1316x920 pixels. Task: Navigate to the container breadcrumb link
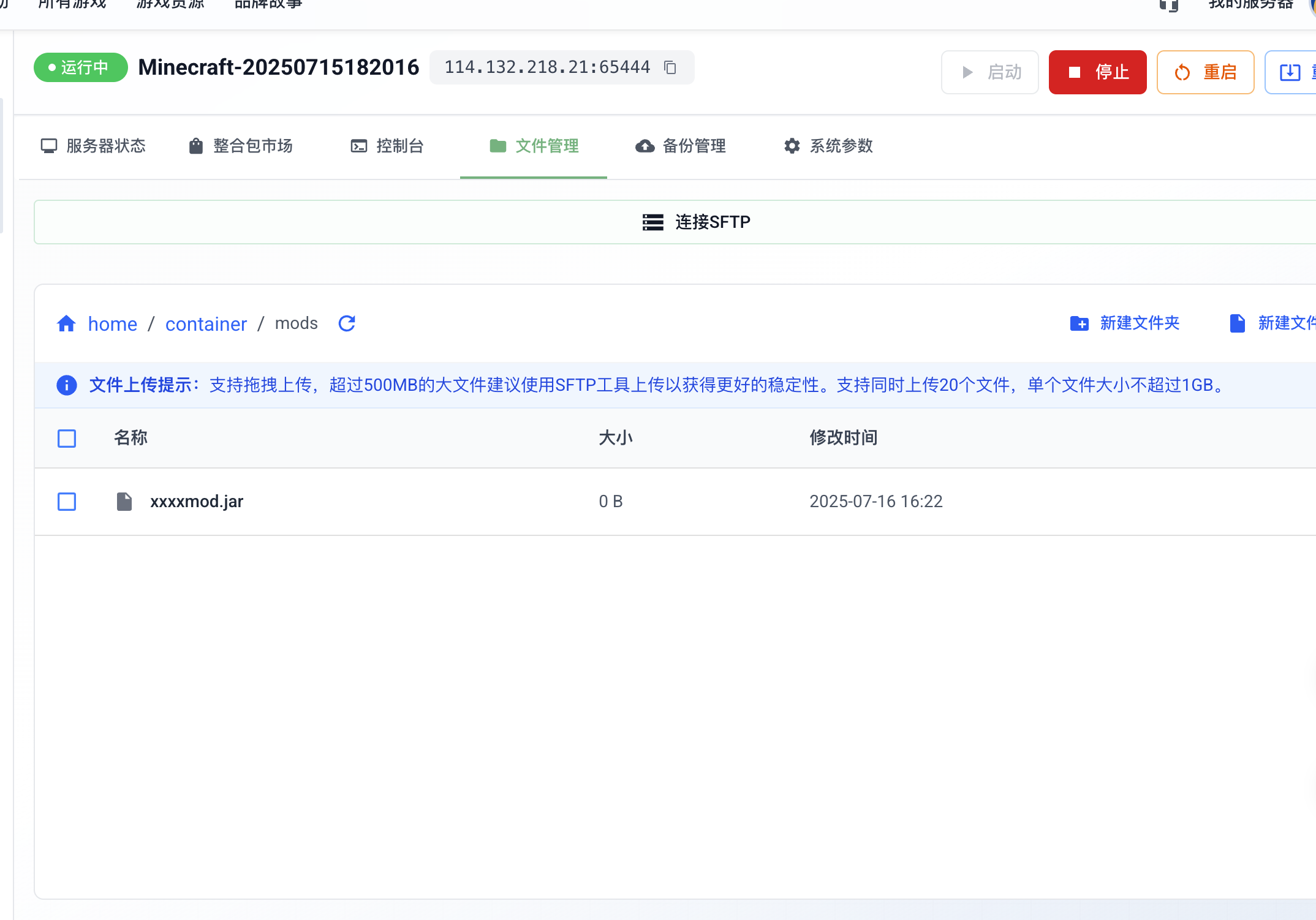[x=206, y=323]
